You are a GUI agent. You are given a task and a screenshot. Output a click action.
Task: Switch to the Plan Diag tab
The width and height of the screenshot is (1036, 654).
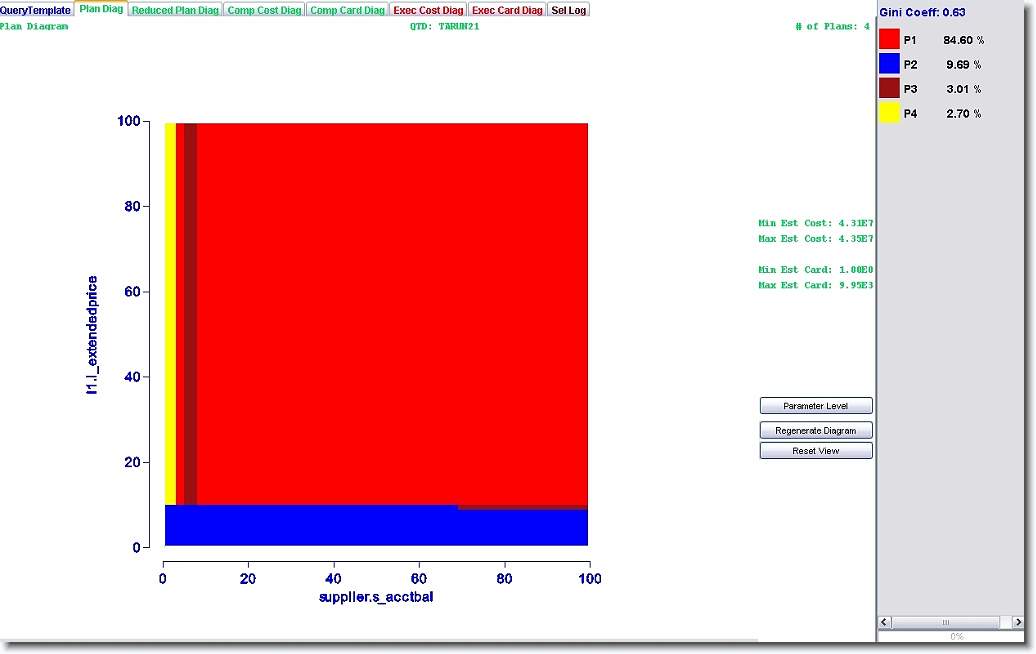pyautogui.click(x=101, y=9)
